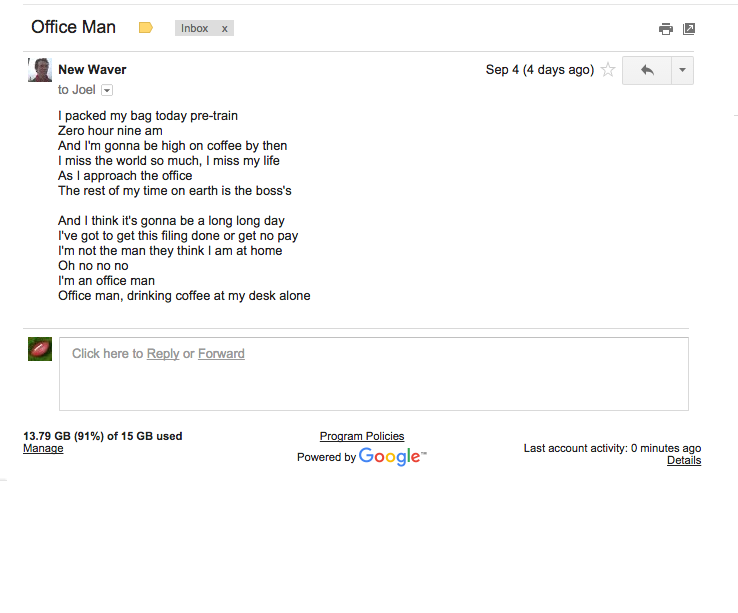Screen dimensions: 738x613
Task: Click the reply arrow button
Action: [647, 71]
